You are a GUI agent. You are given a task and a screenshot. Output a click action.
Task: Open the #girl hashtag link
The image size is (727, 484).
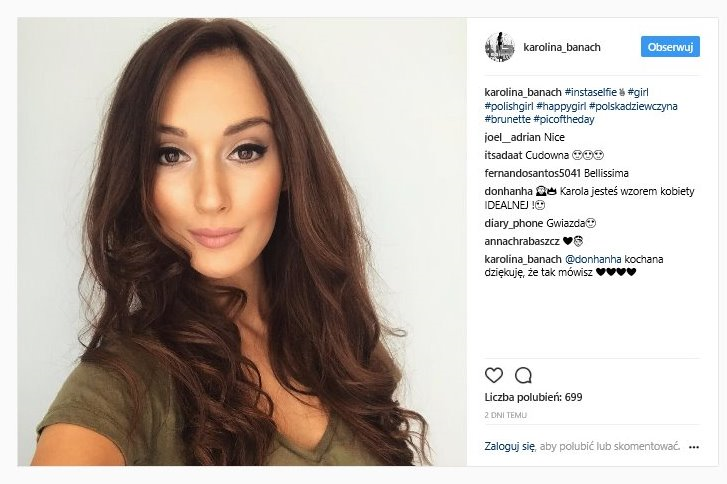tap(638, 92)
